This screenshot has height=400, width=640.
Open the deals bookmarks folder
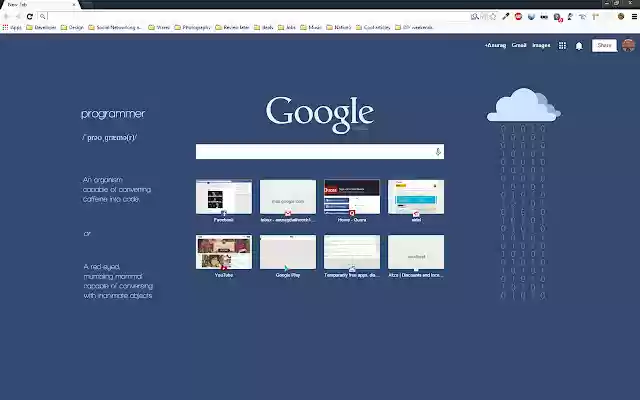[x=264, y=27]
